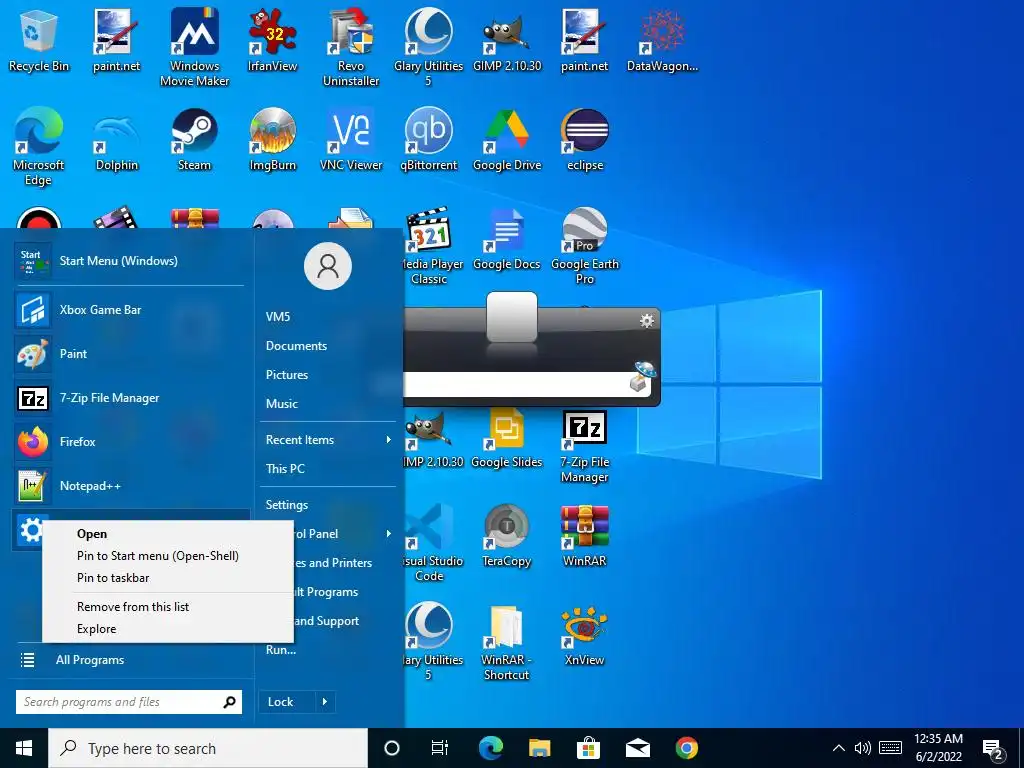The width and height of the screenshot is (1024, 768).
Task: Select Open in the context menu
Action: click(x=92, y=534)
